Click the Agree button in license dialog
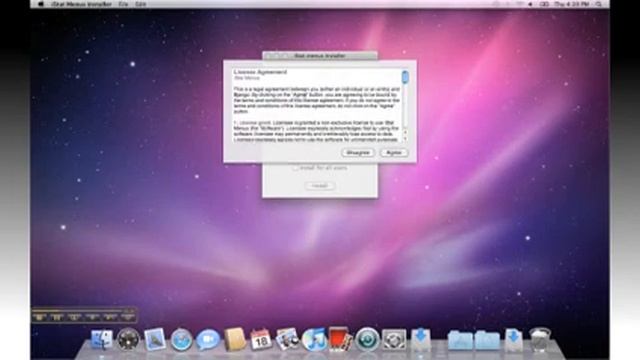 393,153
